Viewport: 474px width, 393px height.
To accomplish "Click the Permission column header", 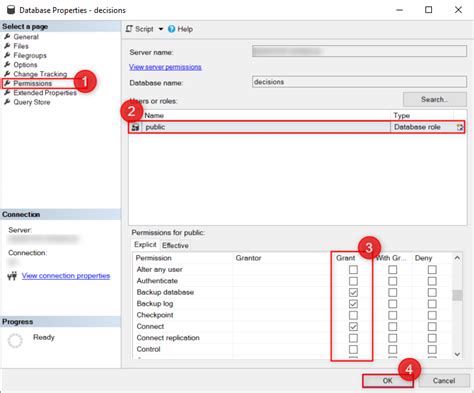I will (153, 258).
